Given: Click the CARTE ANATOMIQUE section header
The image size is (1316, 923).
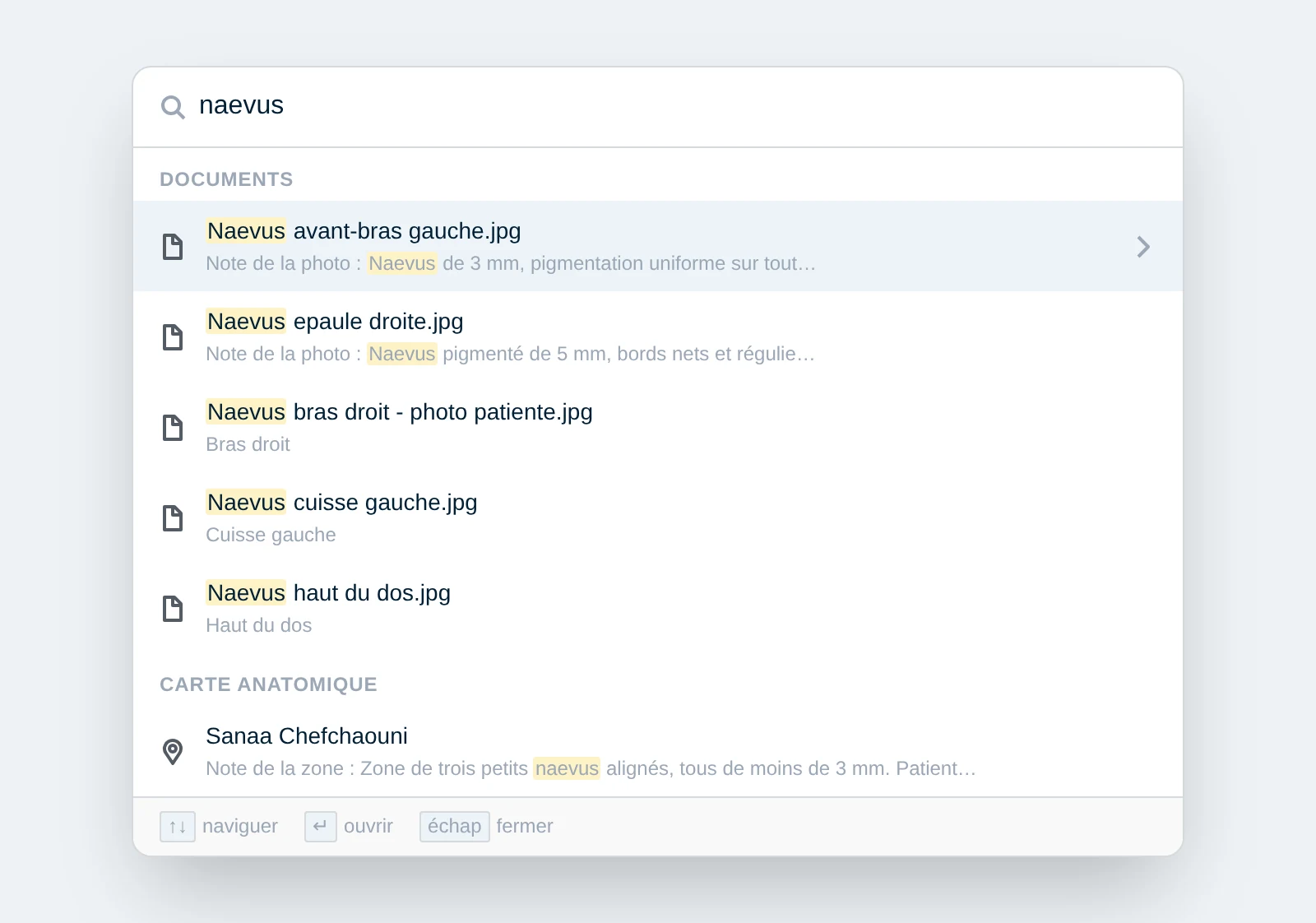Looking at the screenshot, I should [268, 684].
